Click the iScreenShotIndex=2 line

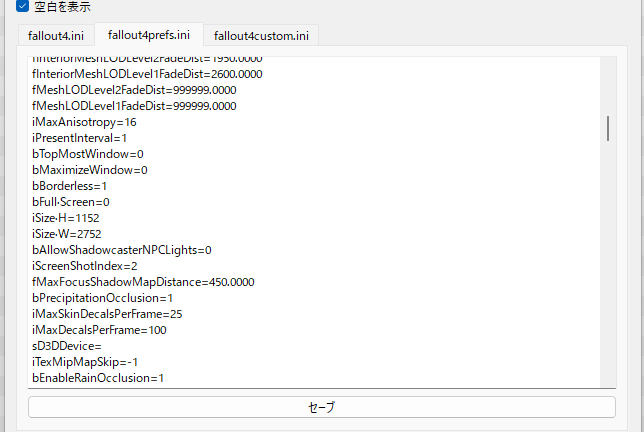tap(85, 266)
